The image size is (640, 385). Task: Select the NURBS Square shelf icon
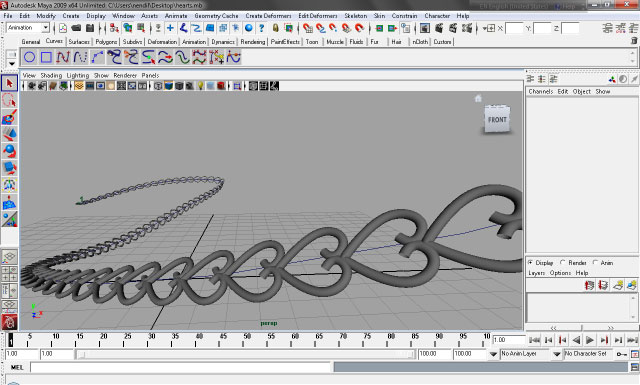46,57
